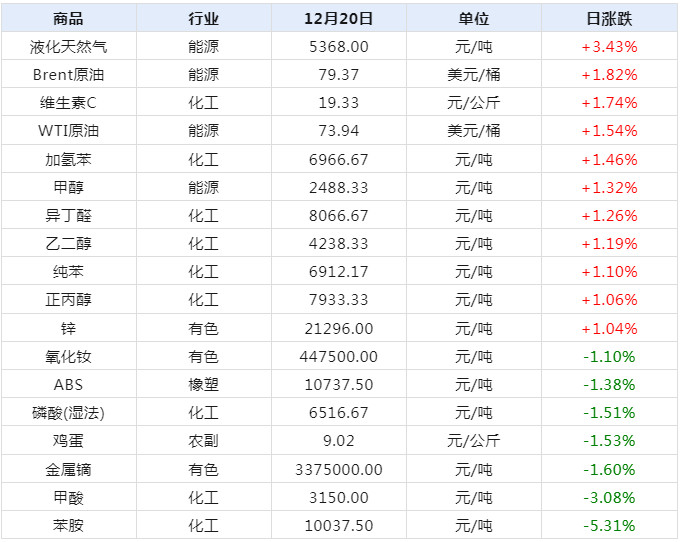
Task: Open the 液化天然气 commodity link
Action: (69, 46)
